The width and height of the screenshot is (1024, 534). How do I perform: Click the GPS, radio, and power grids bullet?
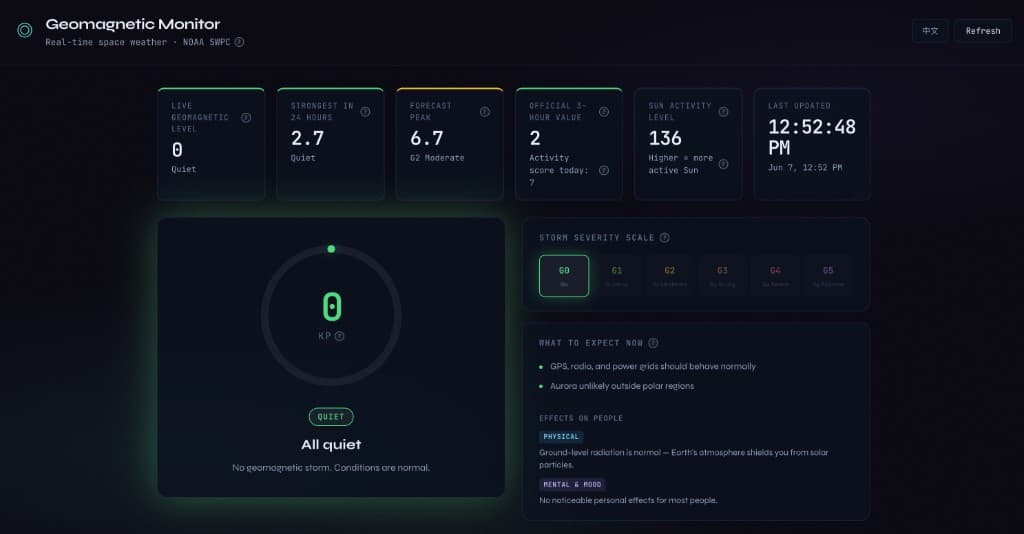[x=652, y=366]
